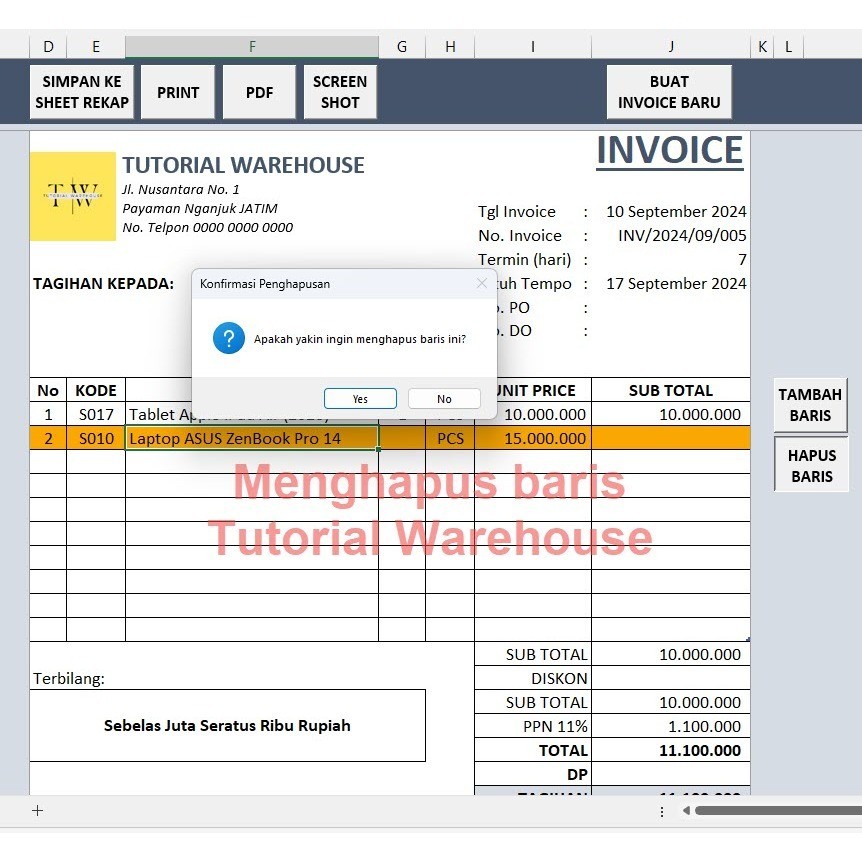Select the PCS unit cell in row 2
Screen dimensions: 862x862
[x=450, y=438]
